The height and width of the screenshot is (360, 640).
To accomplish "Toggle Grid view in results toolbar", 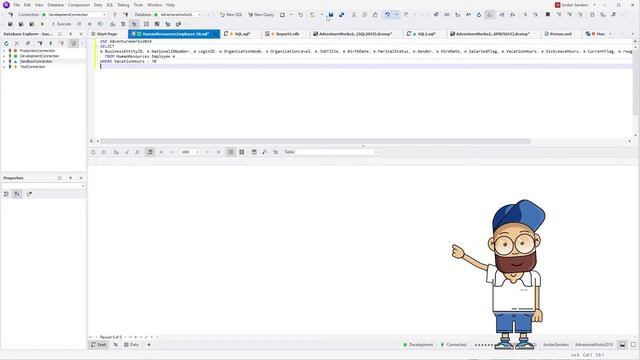I will coord(231,152).
